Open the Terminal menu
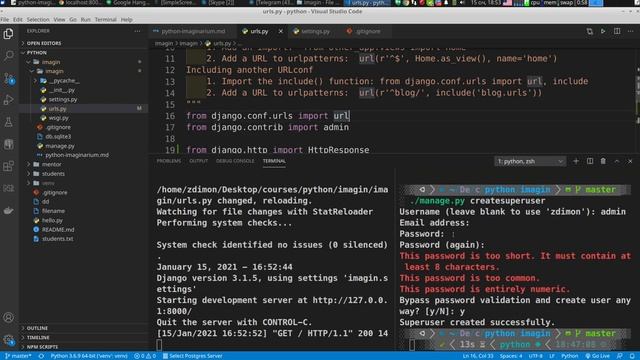Screen dimensions: 640x360 pos(105,19)
